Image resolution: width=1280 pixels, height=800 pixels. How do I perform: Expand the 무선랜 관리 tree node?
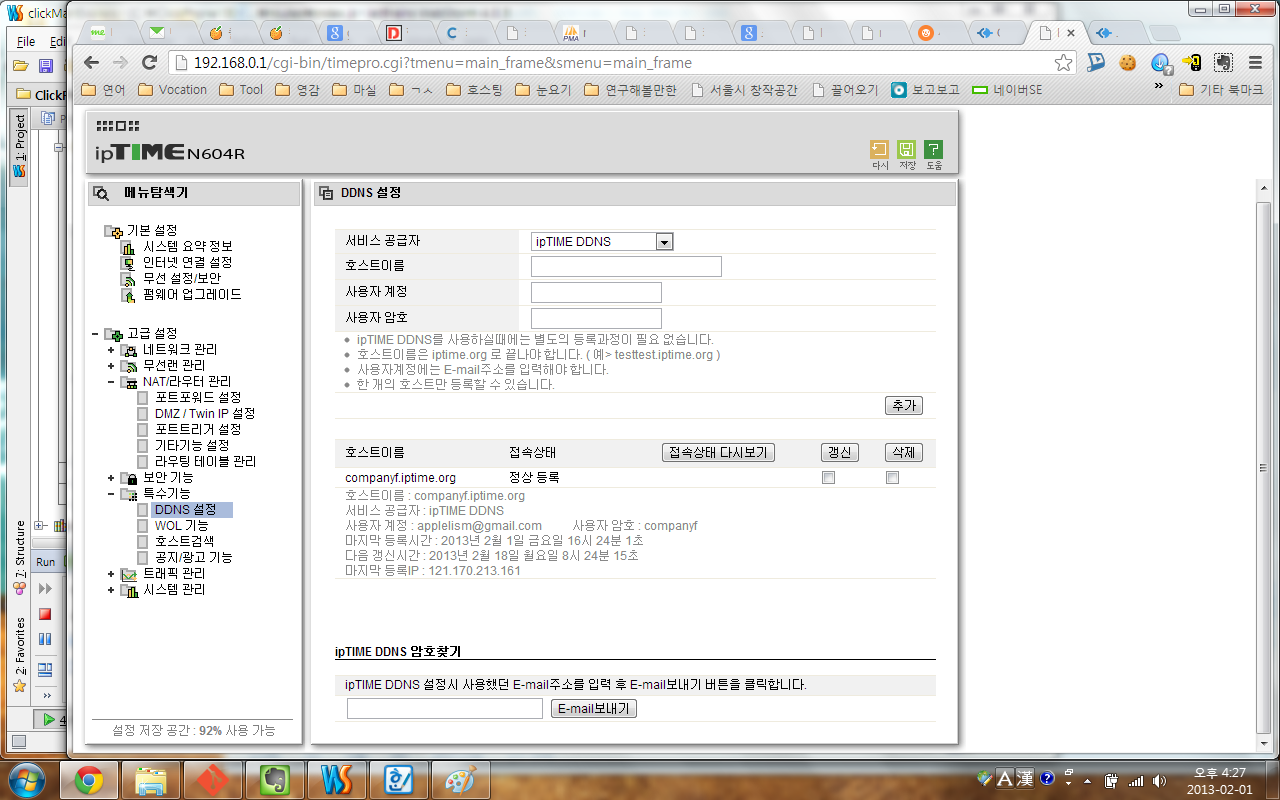pyautogui.click(x=111, y=366)
